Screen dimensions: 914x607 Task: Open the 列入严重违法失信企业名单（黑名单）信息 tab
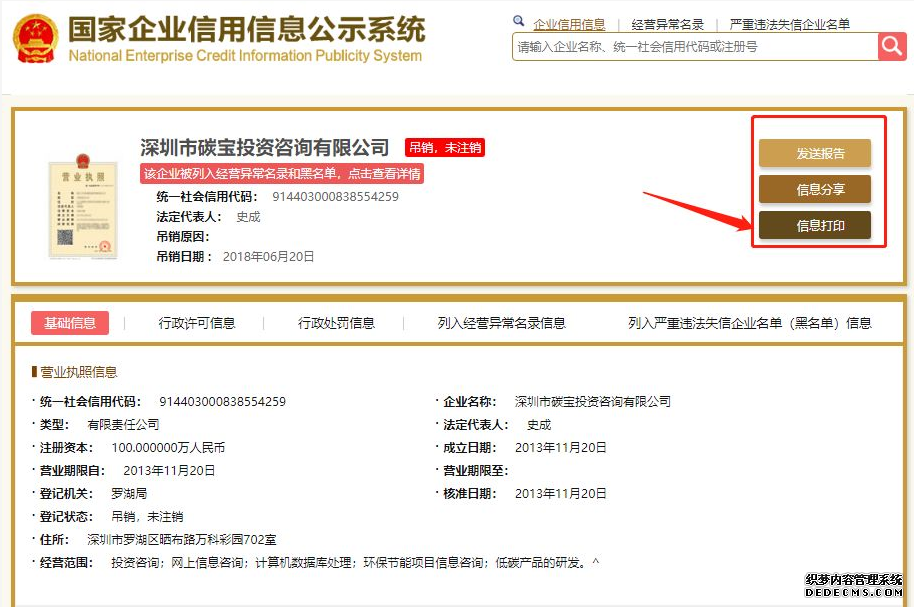click(749, 323)
